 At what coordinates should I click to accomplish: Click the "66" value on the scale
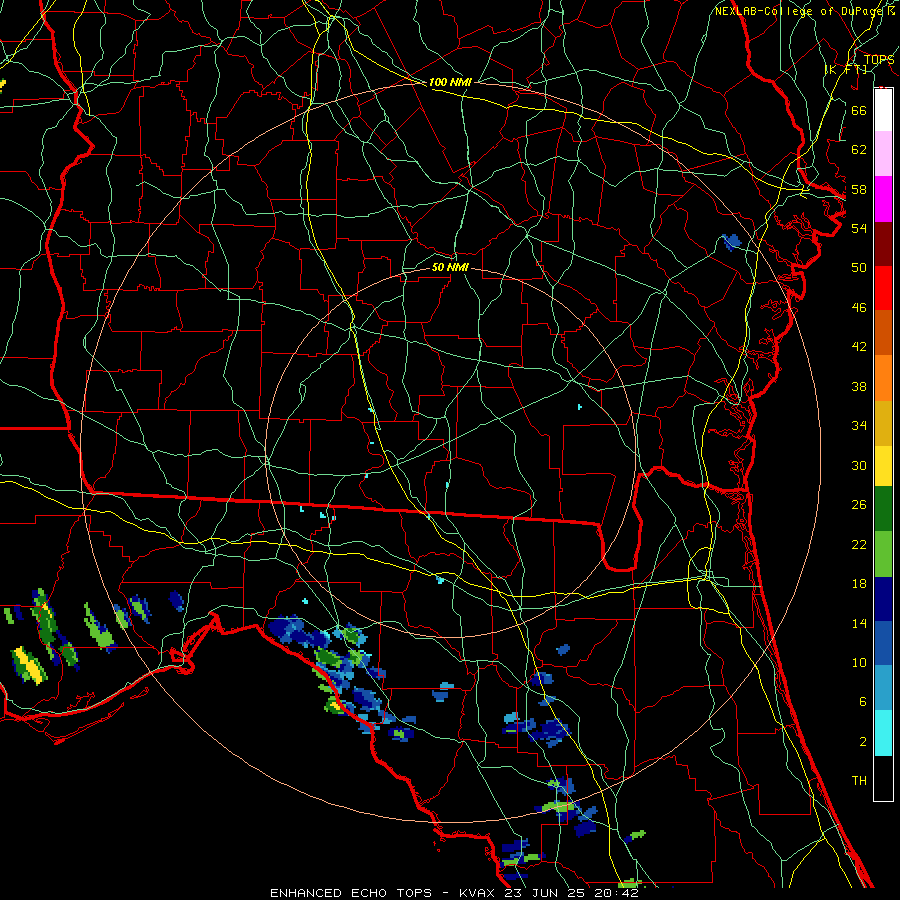pos(859,110)
